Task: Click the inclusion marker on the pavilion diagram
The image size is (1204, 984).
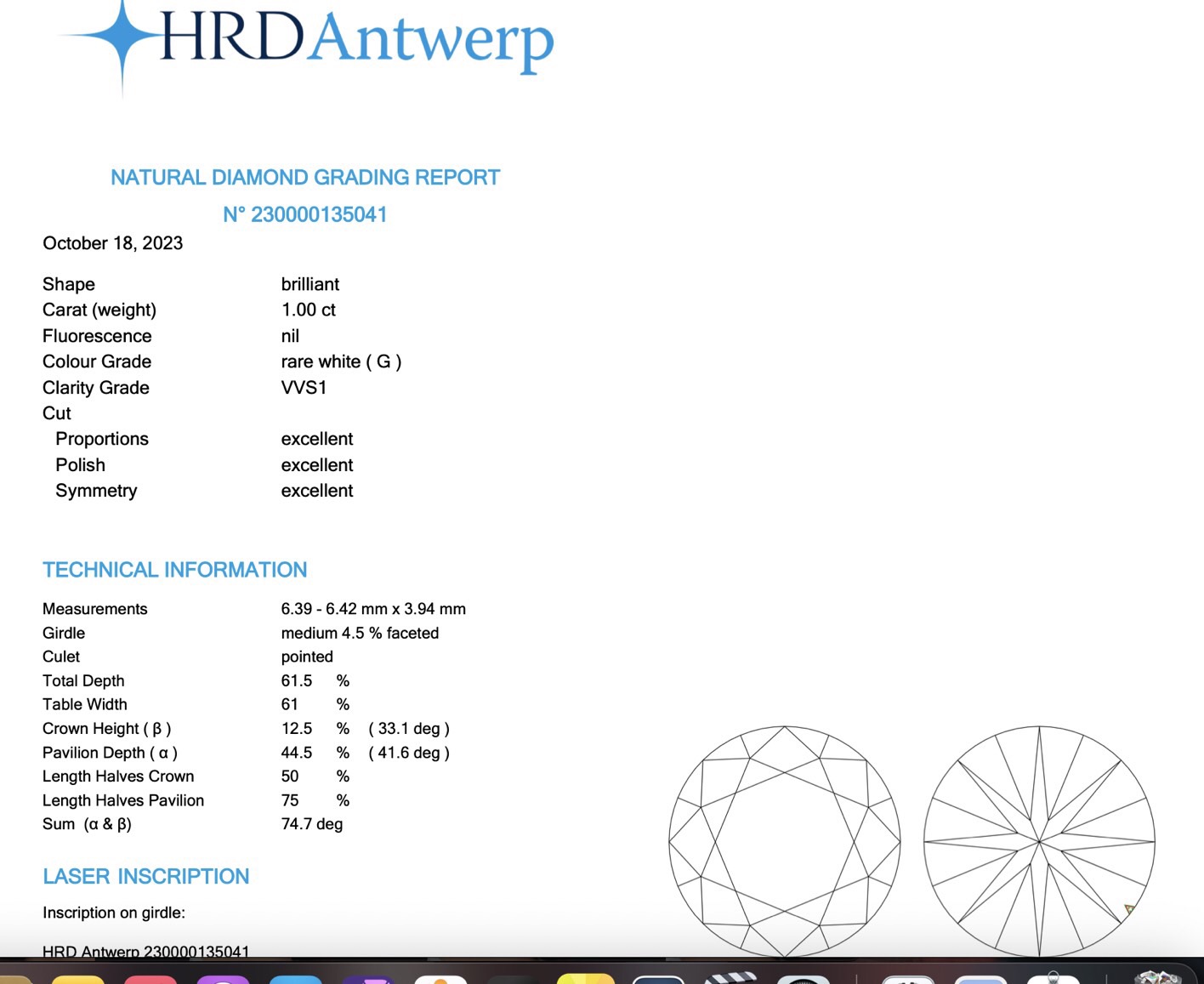Action: (x=1129, y=909)
